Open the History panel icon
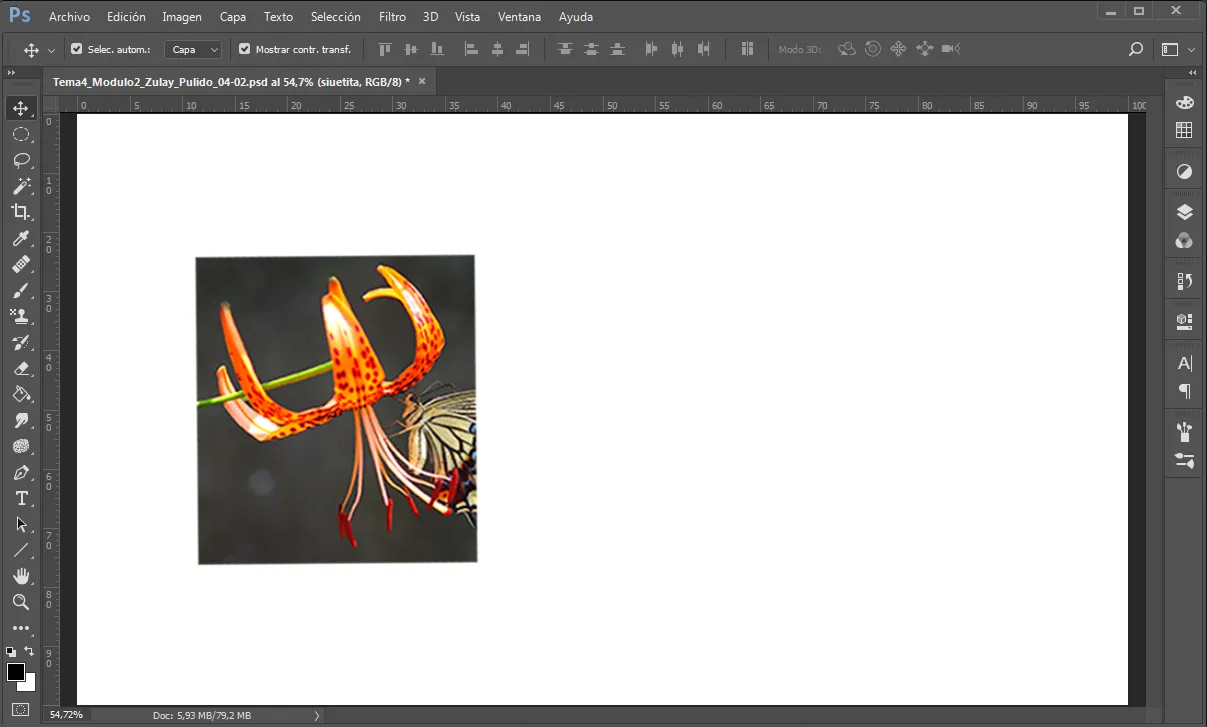Viewport: 1207px width, 727px height. click(x=1184, y=281)
